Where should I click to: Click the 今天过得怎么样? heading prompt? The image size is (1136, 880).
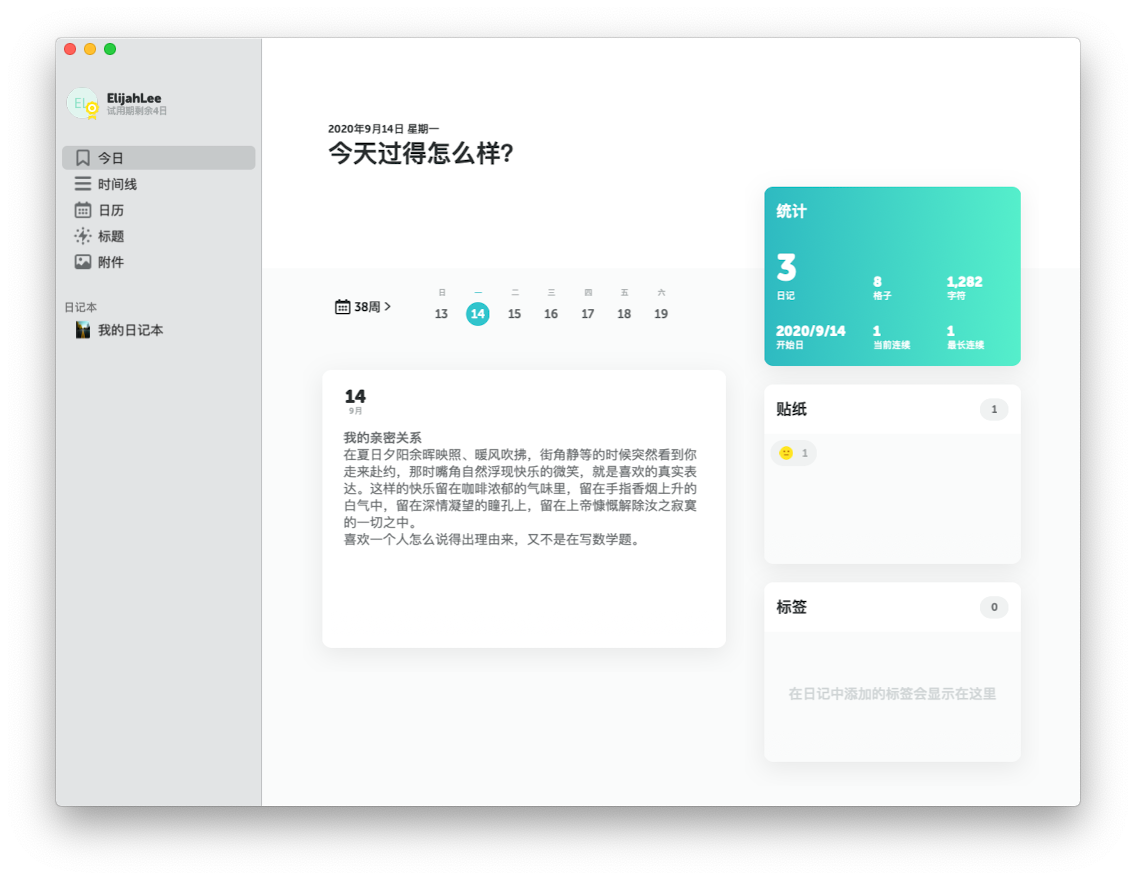(x=421, y=153)
